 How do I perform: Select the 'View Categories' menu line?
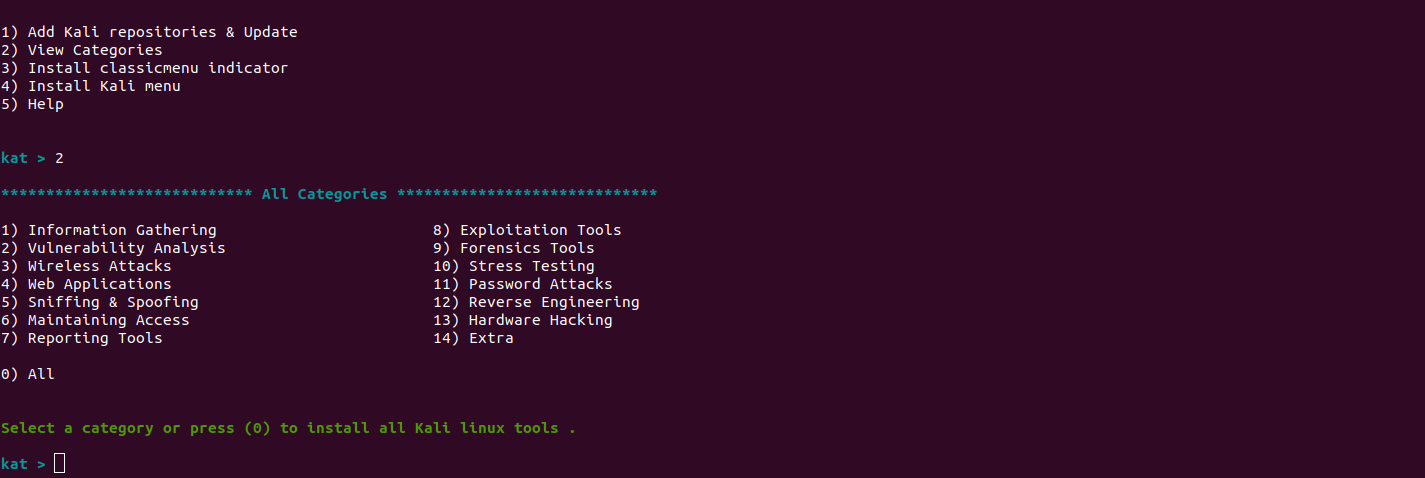tap(81, 50)
